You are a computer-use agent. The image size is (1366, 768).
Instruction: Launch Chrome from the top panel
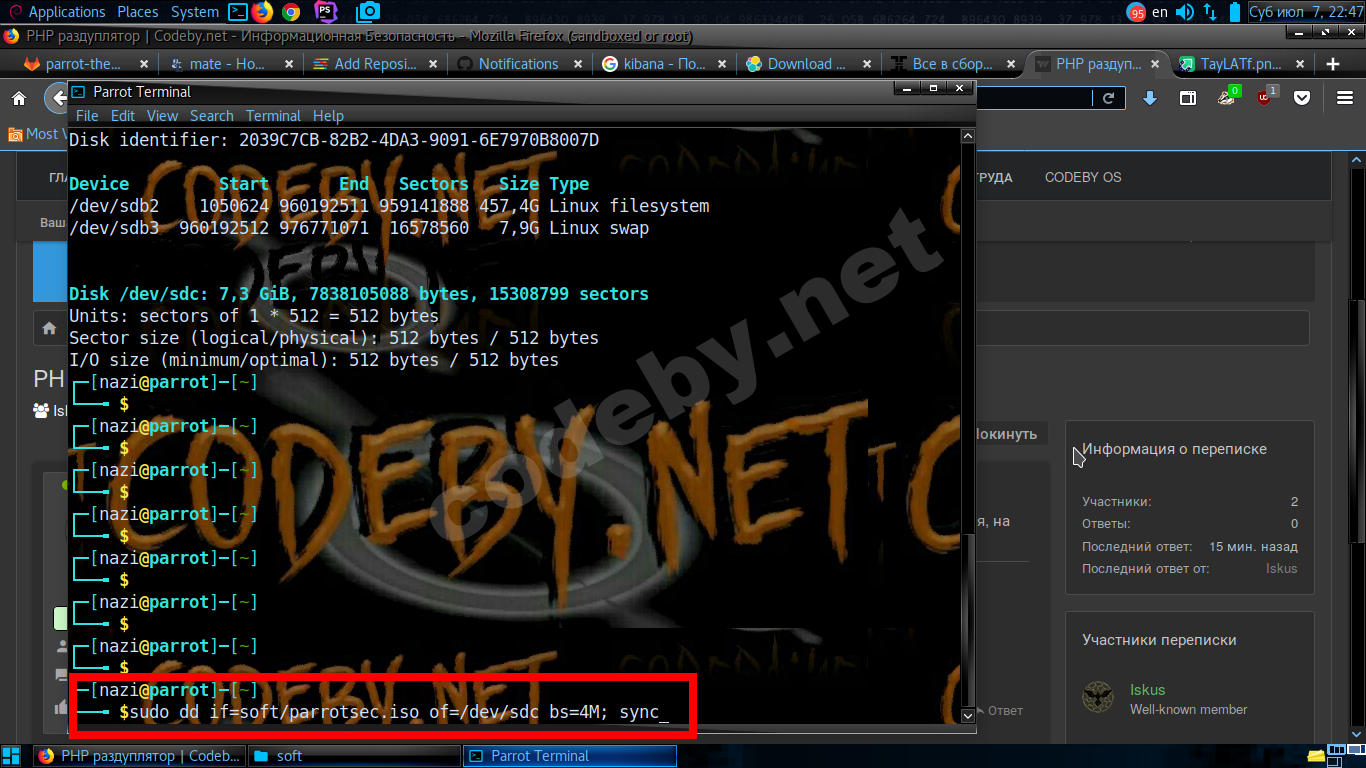(x=291, y=12)
